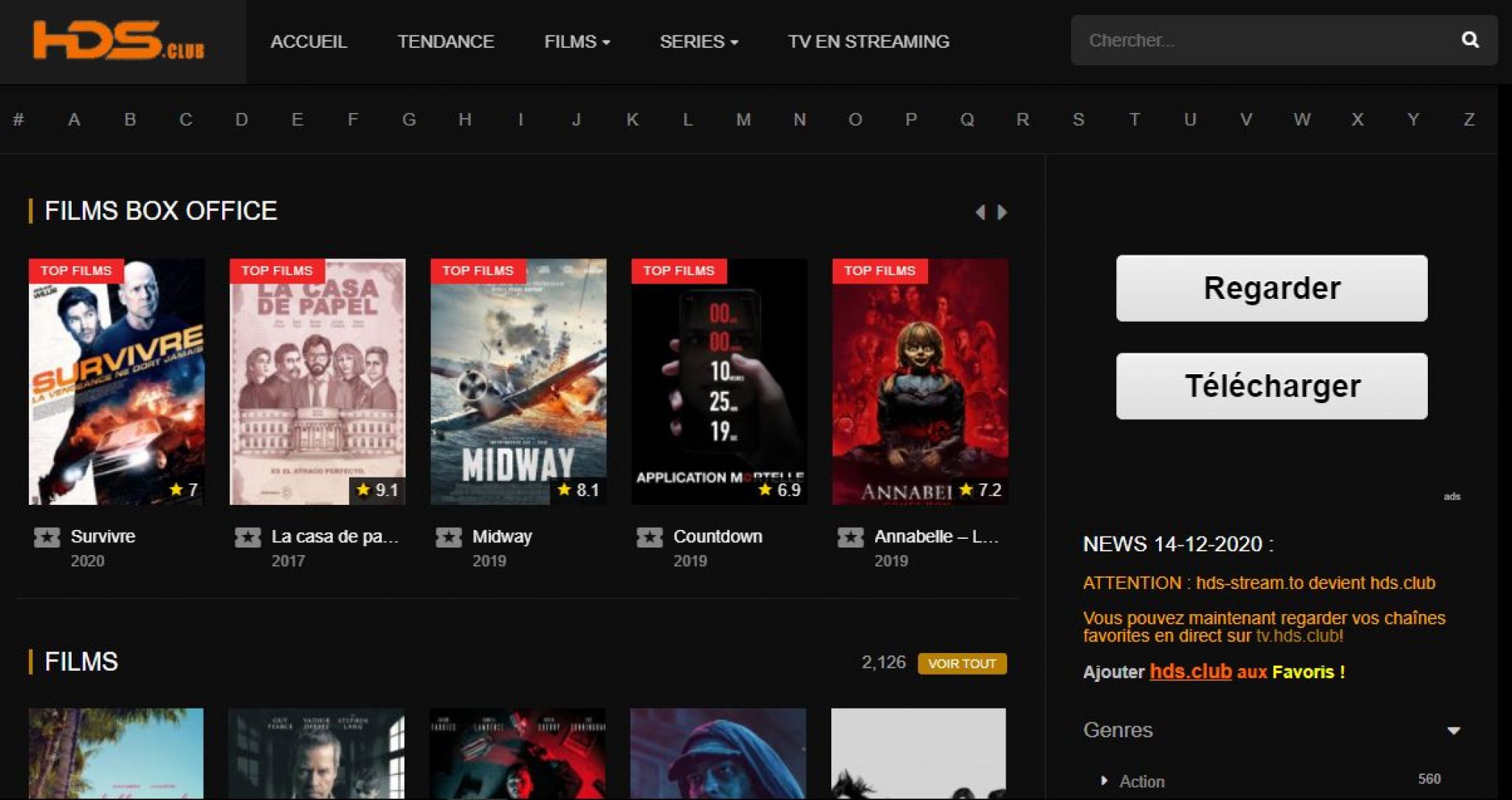
Task: Click the film icon beside Survivre
Action: pyautogui.click(x=47, y=537)
